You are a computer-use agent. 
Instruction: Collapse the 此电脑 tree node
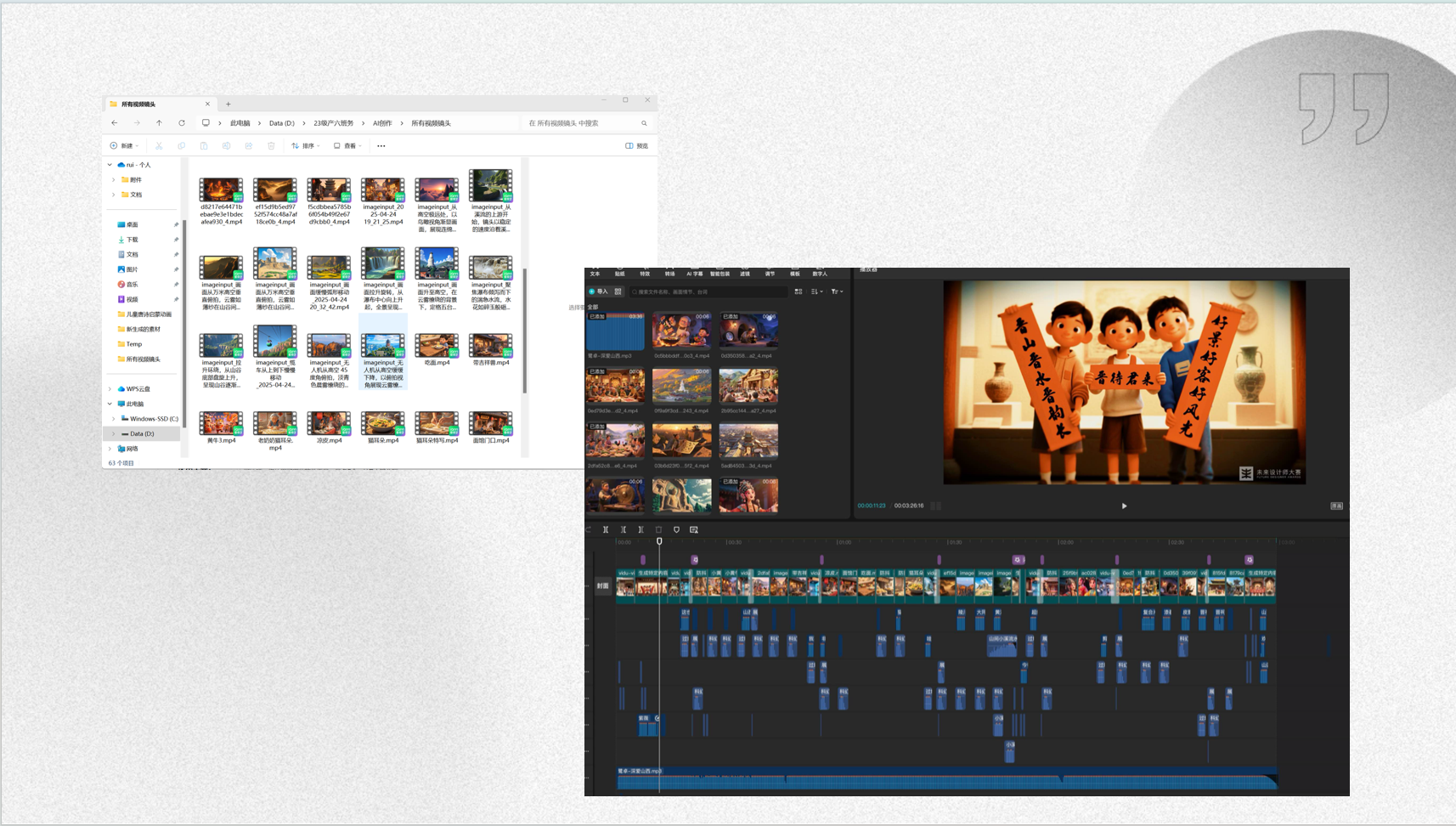point(110,404)
